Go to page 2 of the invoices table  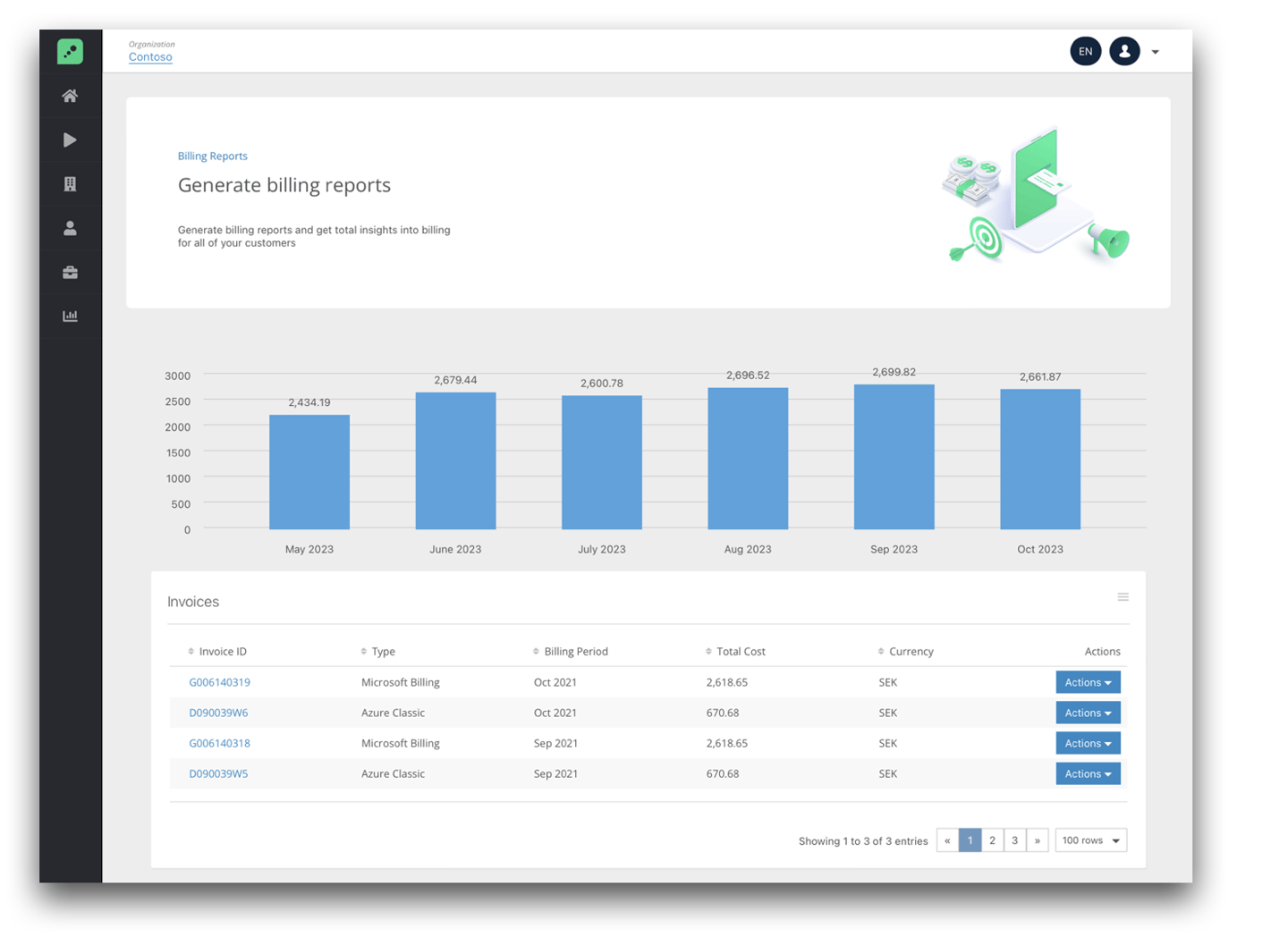[x=992, y=840]
